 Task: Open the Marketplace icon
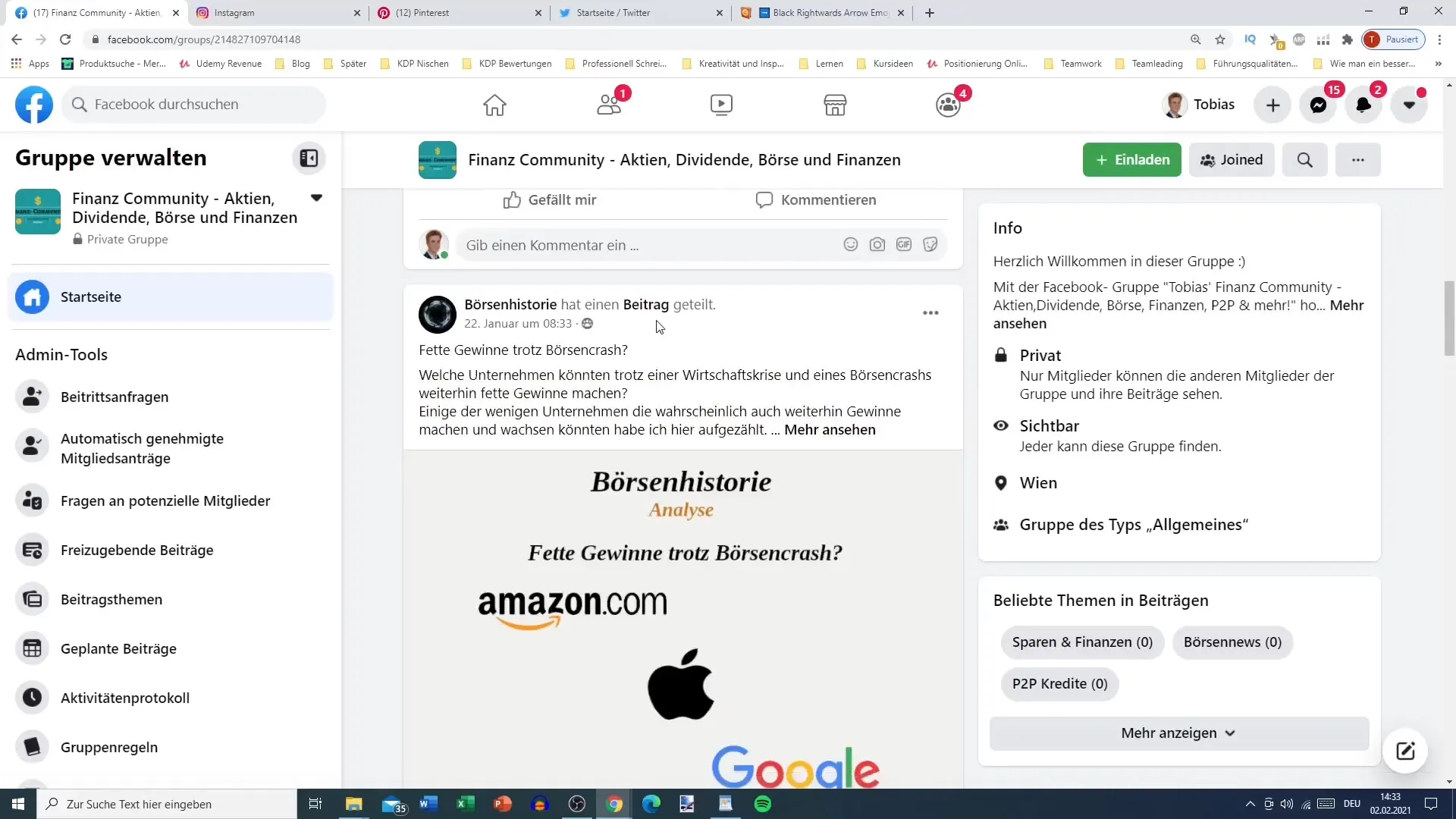835,105
